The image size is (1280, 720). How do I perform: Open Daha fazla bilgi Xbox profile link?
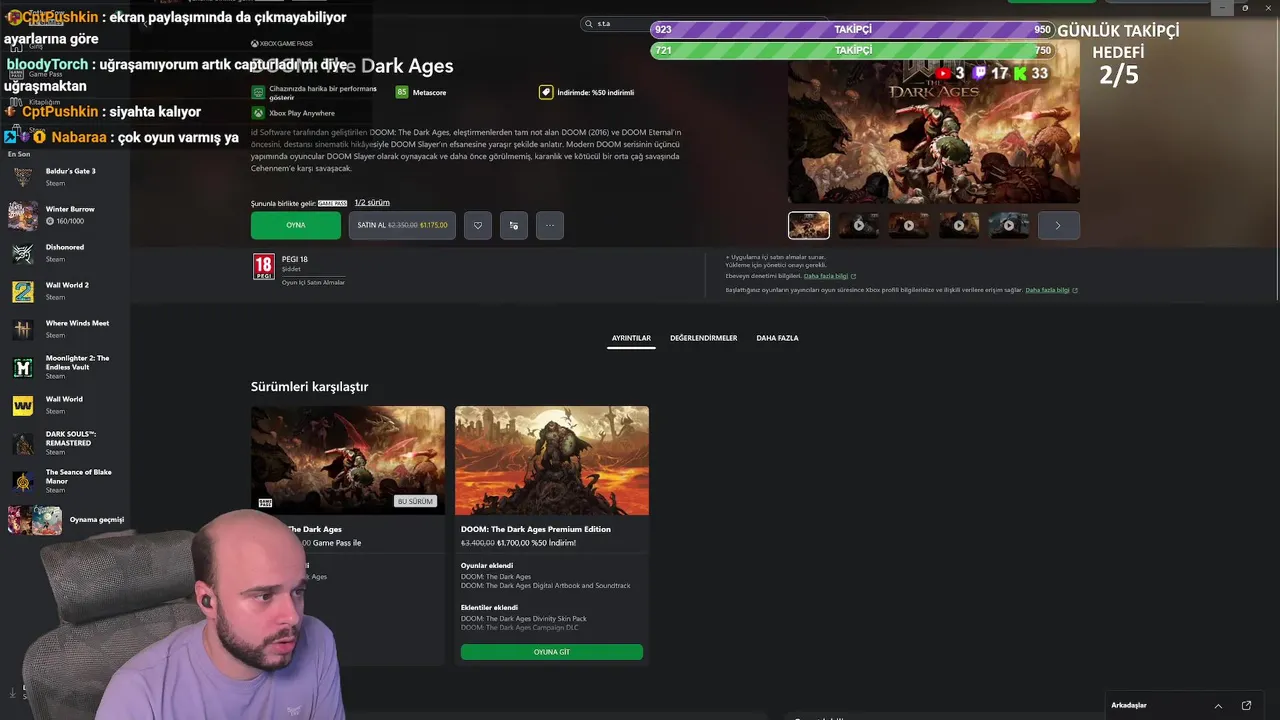(1051, 290)
